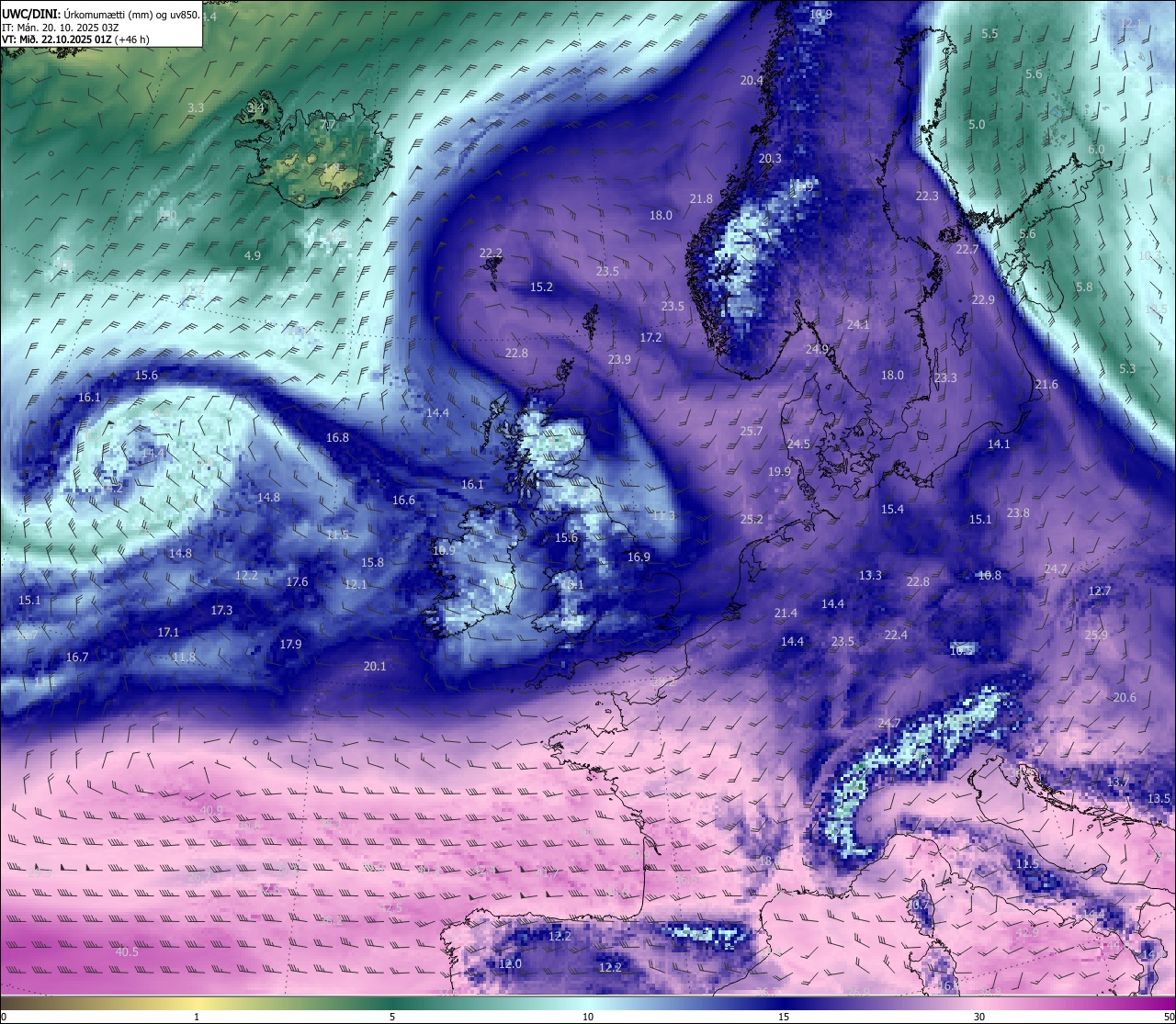Click the 17.9 value label

(x=290, y=645)
